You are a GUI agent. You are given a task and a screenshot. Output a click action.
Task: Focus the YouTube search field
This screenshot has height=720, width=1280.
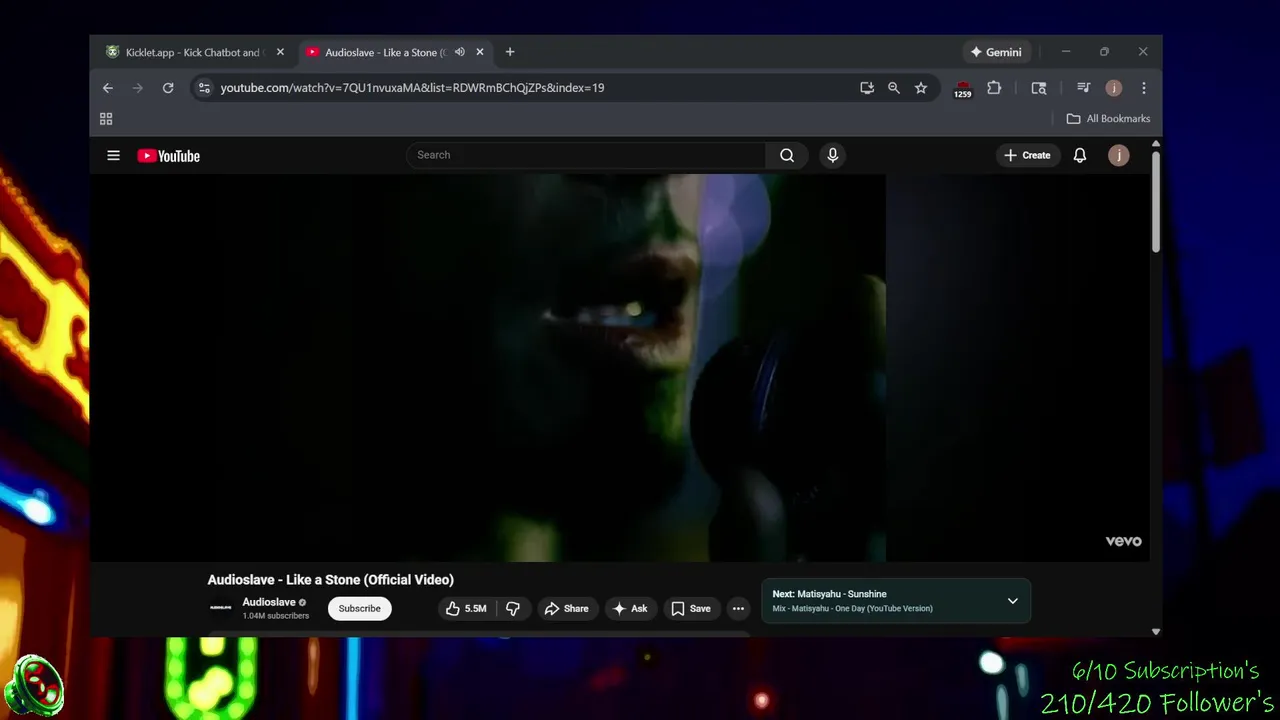pyautogui.click(x=586, y=155)
